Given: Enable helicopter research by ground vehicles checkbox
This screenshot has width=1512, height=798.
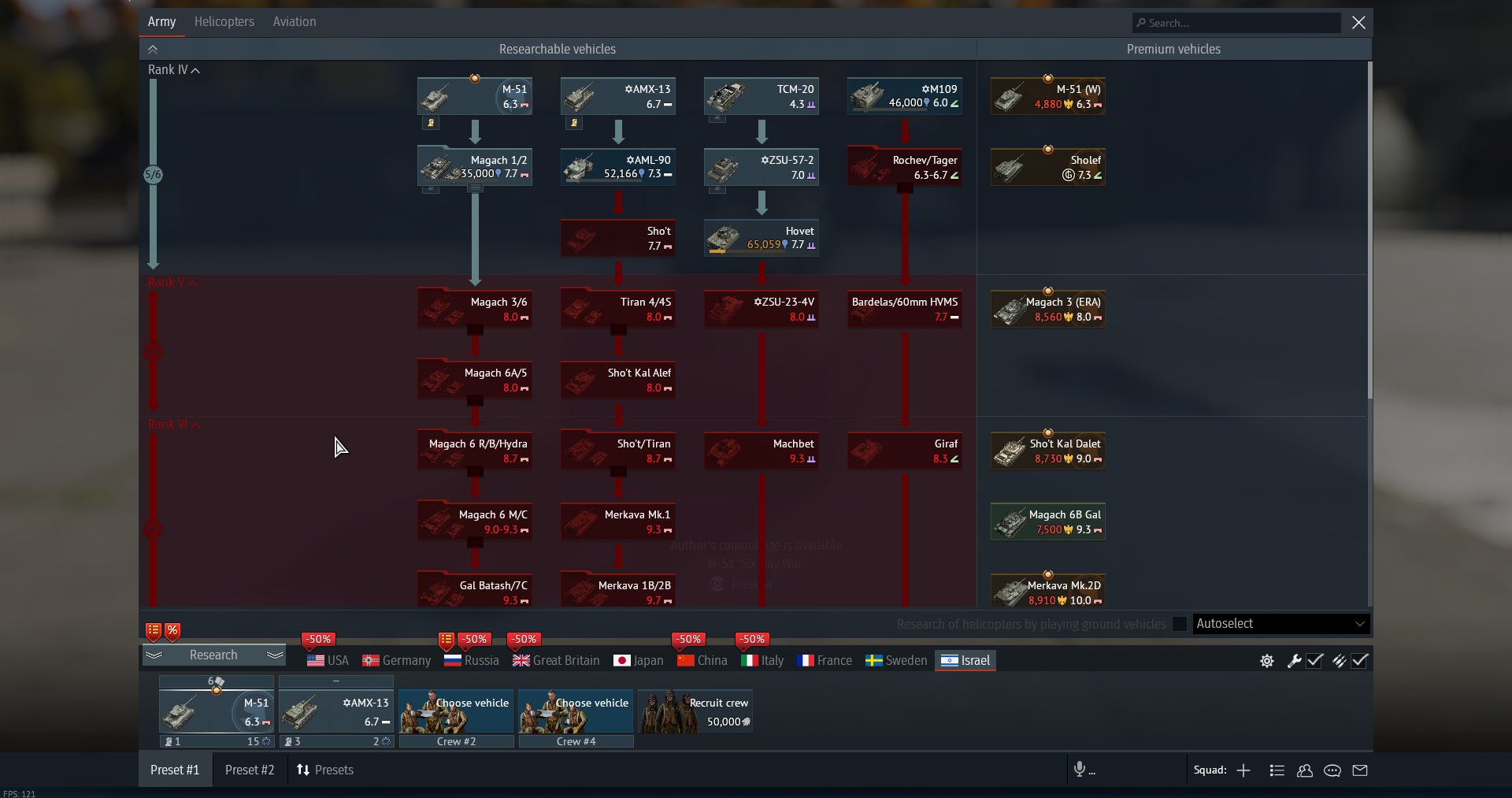Looking at the screenshot, I should click(x=1179, y=624).
